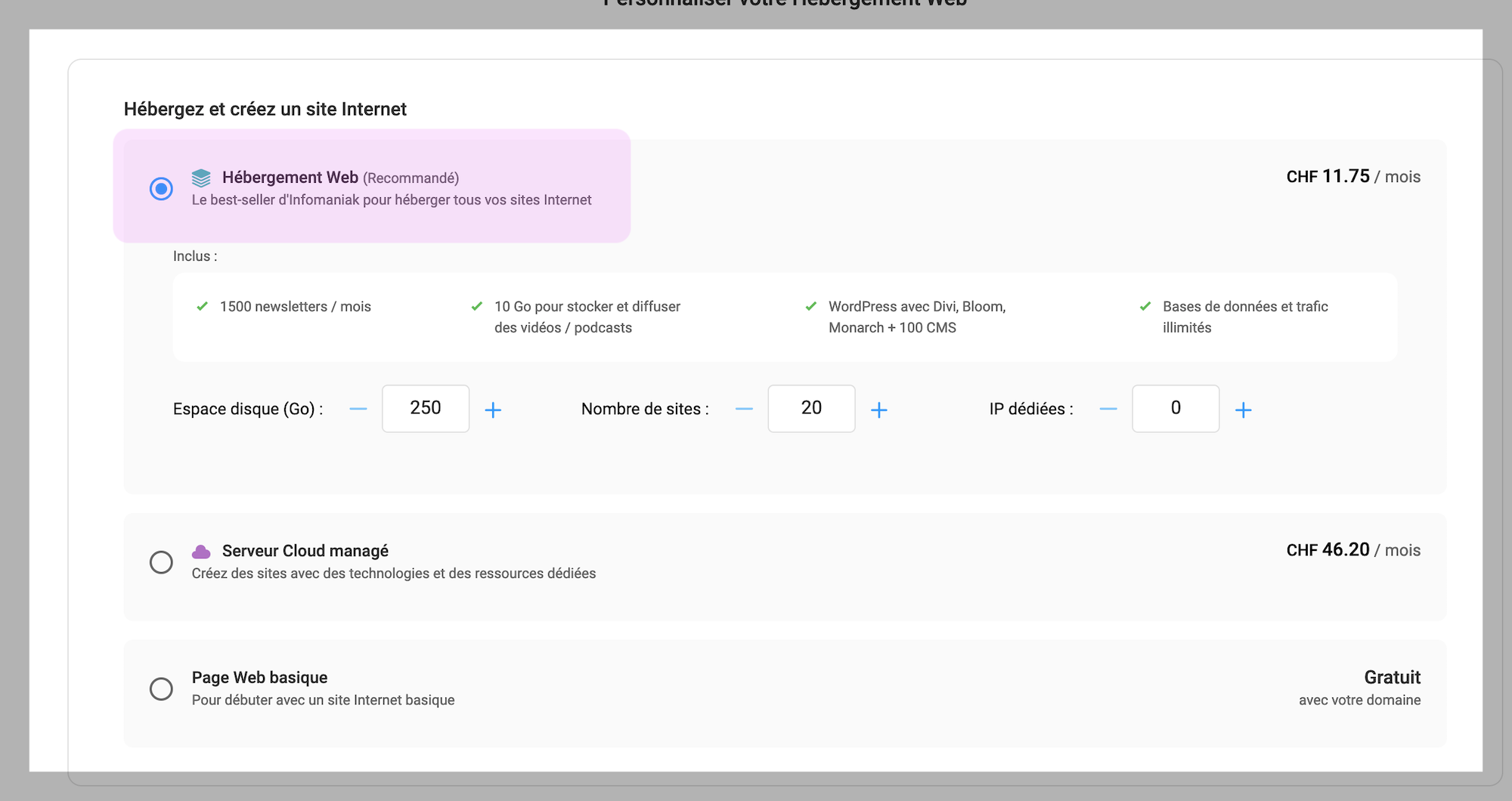Click the checkmark beside WordPress avec Divi

[810, 306]
